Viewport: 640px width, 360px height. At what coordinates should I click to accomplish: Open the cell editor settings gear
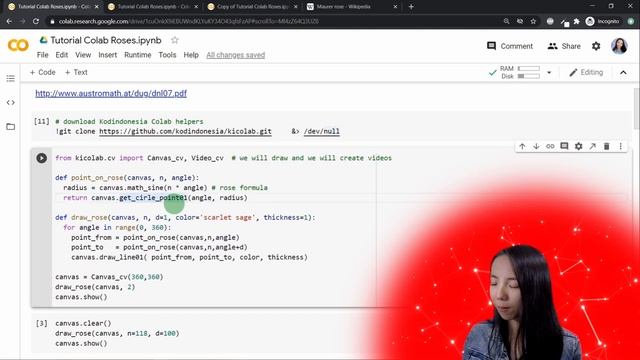point(578,146)
